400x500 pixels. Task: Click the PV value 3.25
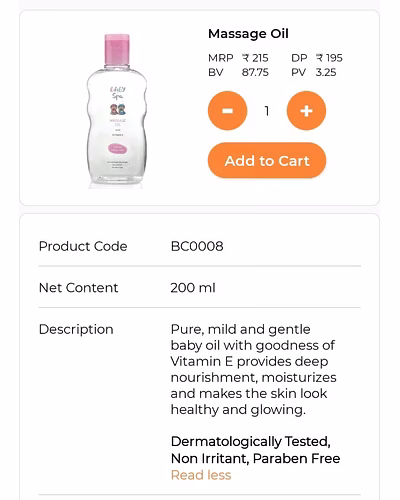(x=326, y=72)
